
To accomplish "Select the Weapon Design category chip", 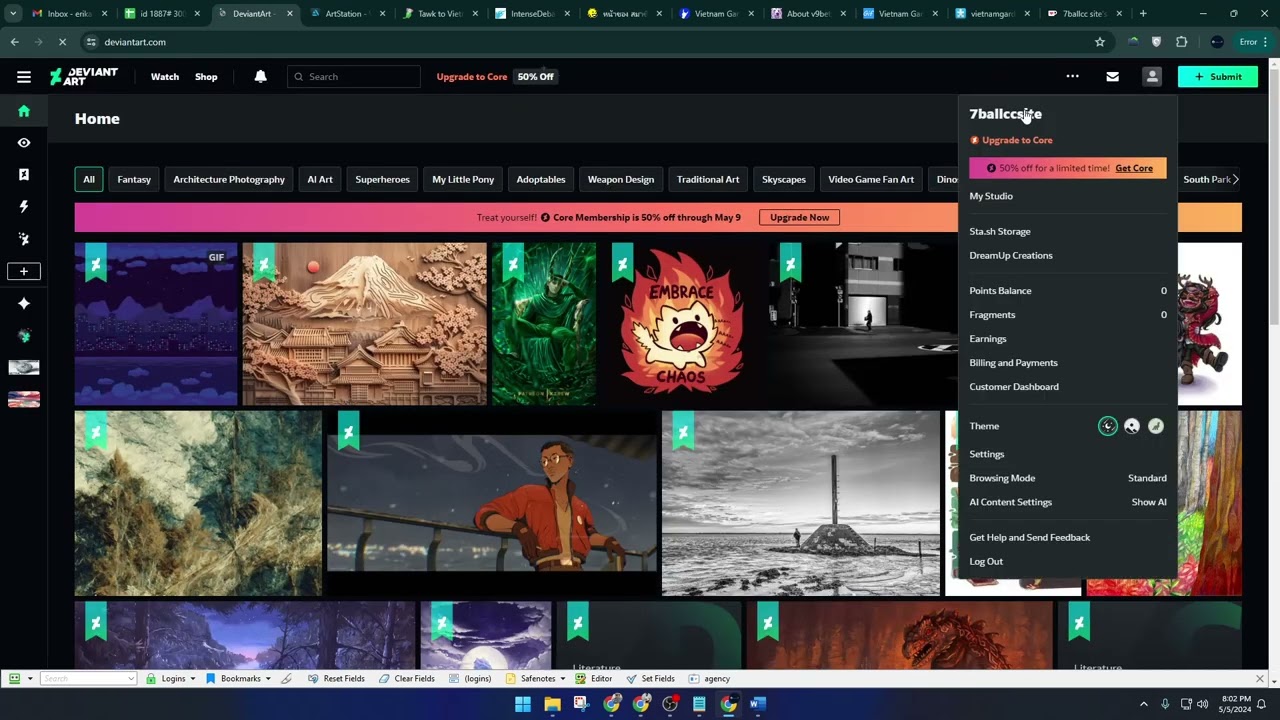I will point(621,180).
